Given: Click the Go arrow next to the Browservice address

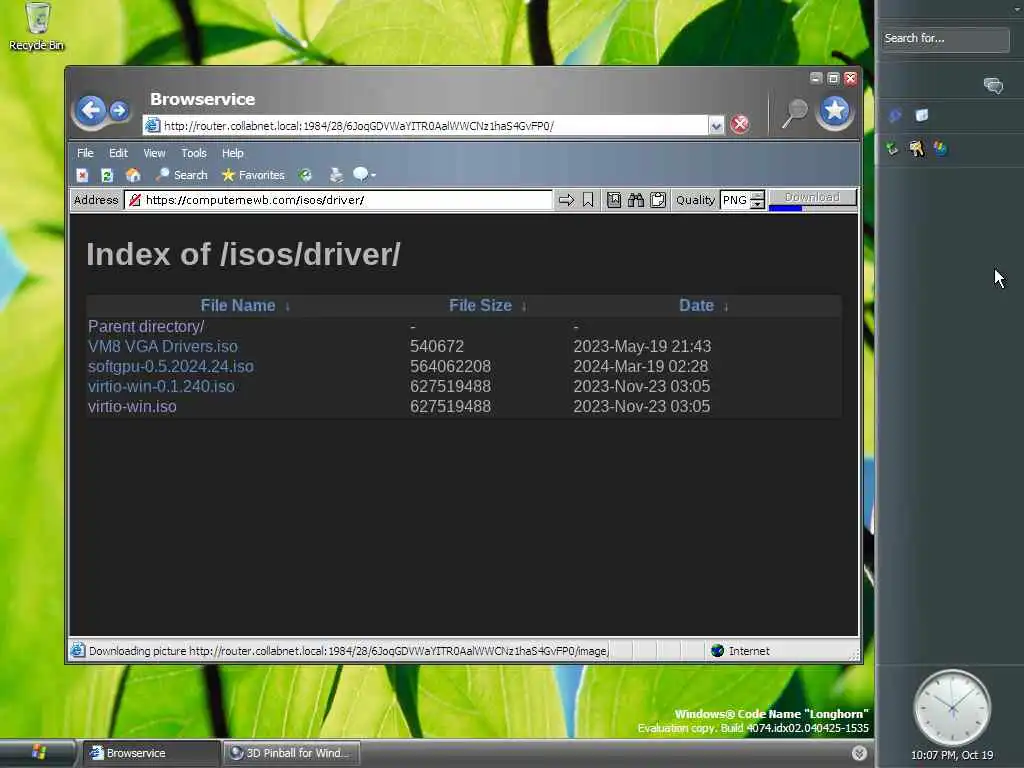Looking at the screenshot, I should point(566,200).
